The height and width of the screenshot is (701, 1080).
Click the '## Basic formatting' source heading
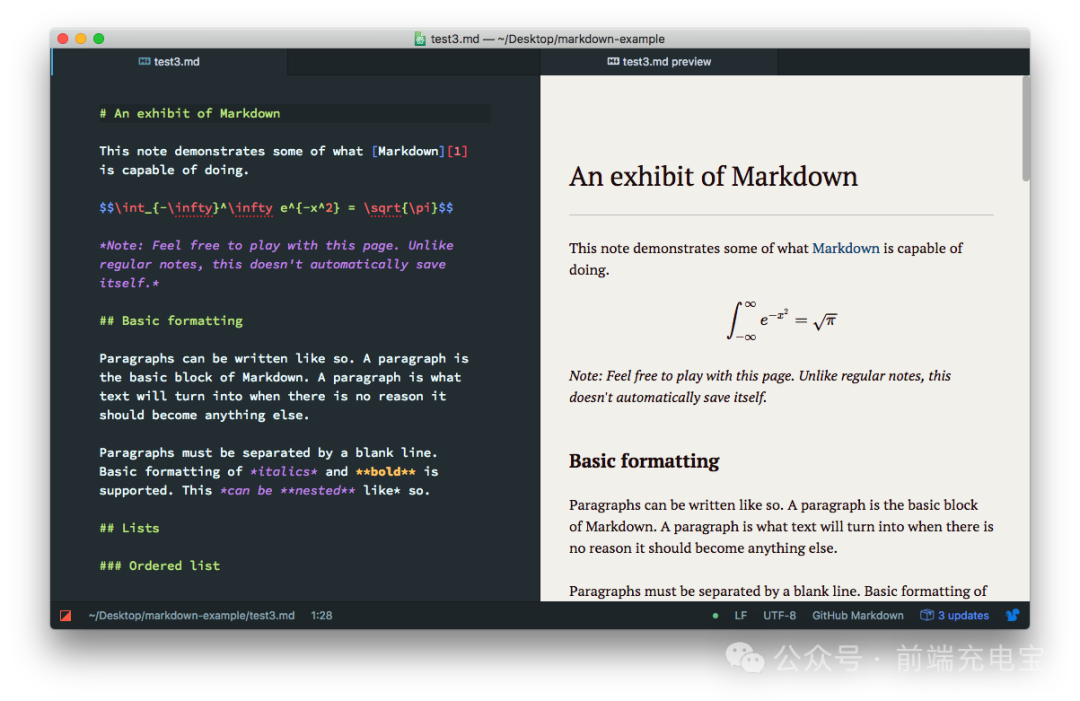click(171, 321)
